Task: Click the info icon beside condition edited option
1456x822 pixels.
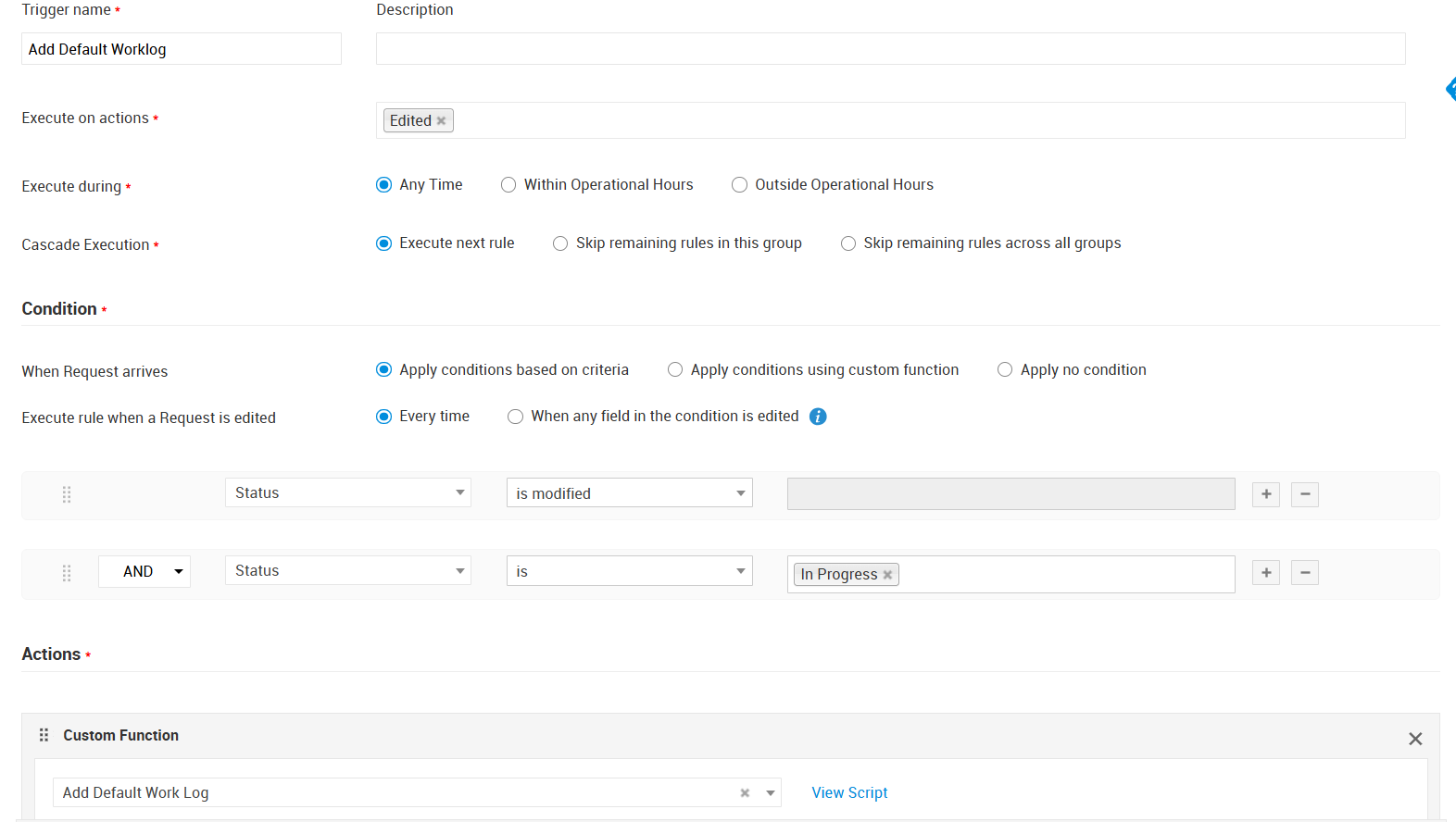Action: 818,417
